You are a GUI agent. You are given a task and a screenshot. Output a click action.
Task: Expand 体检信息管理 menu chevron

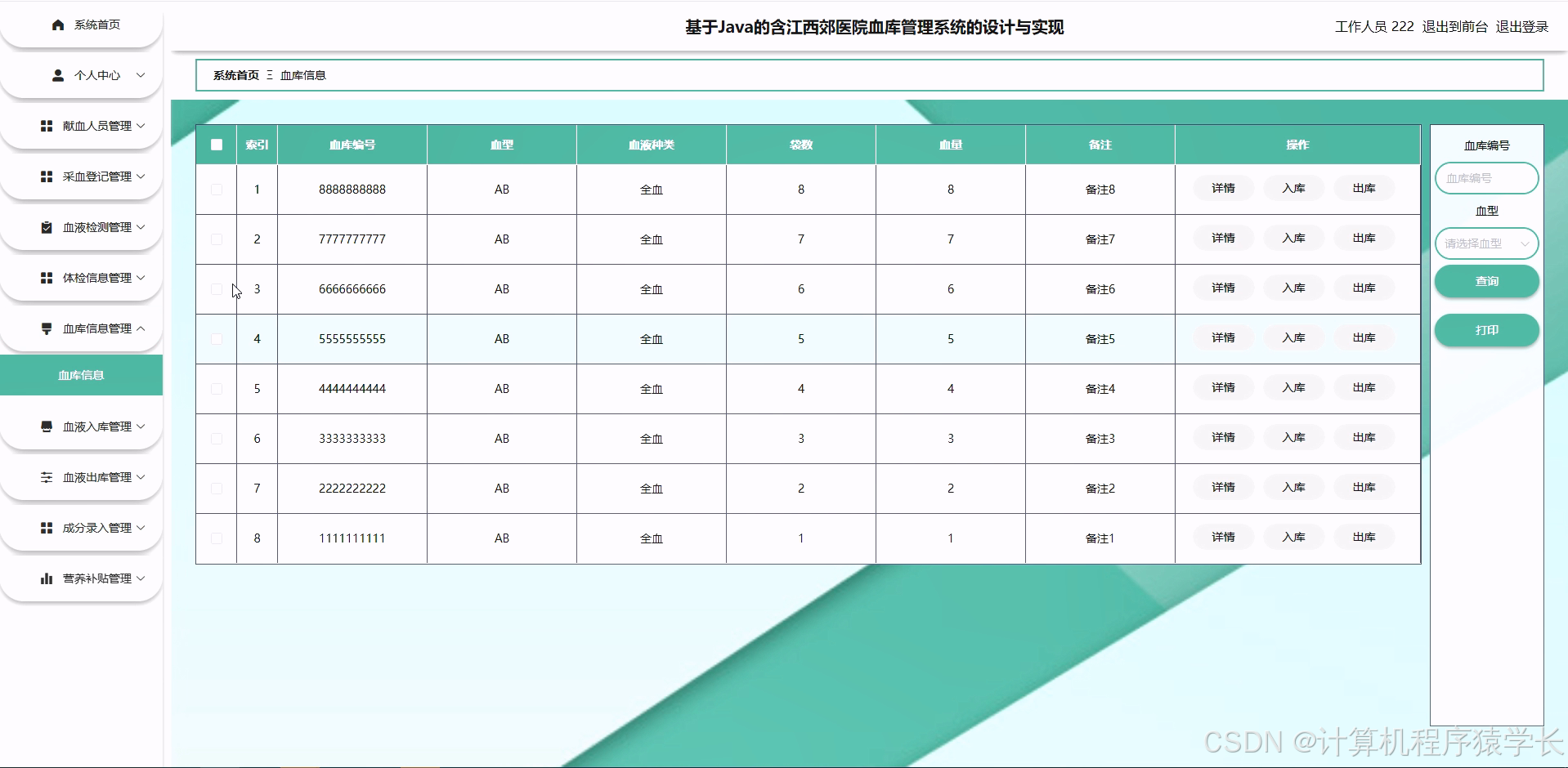coord(141,278)
